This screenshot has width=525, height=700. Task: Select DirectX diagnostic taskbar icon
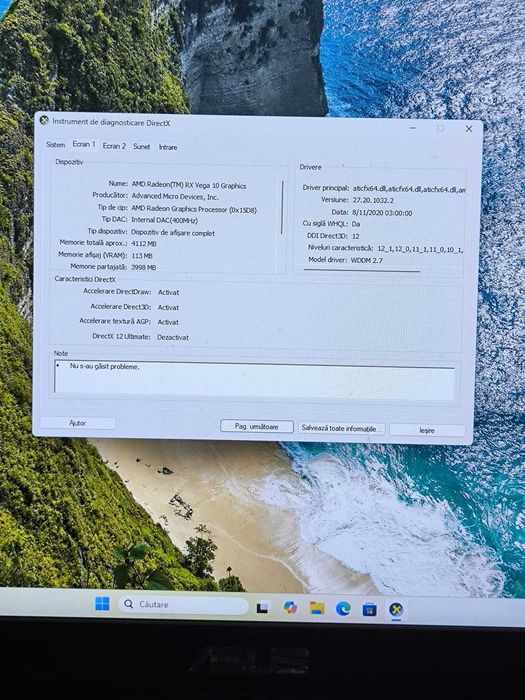coord(396,609)
